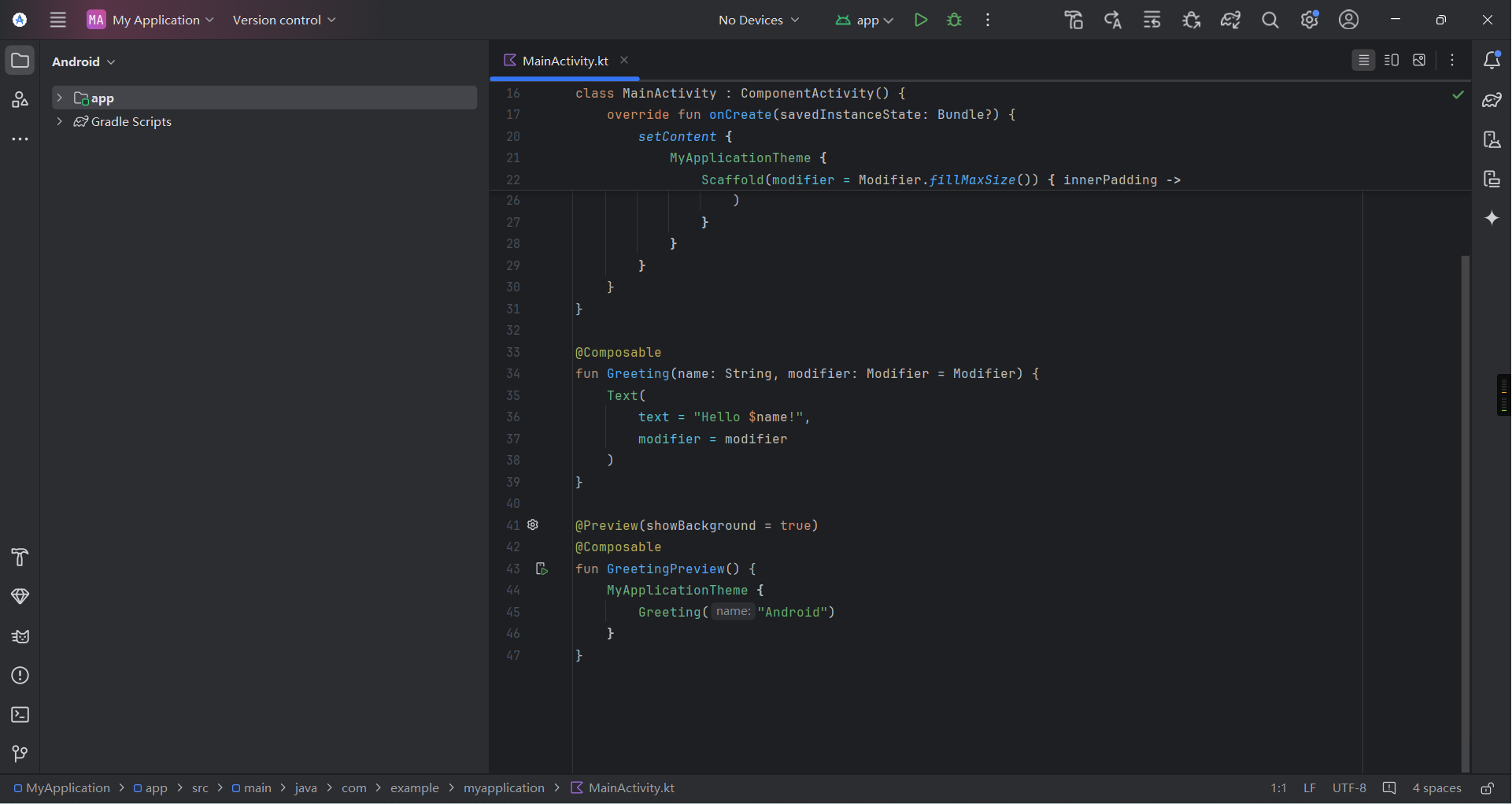Open the Gemini sparkle tool window
Viewport: 1512px width, 804px height.
[1492, 218]
